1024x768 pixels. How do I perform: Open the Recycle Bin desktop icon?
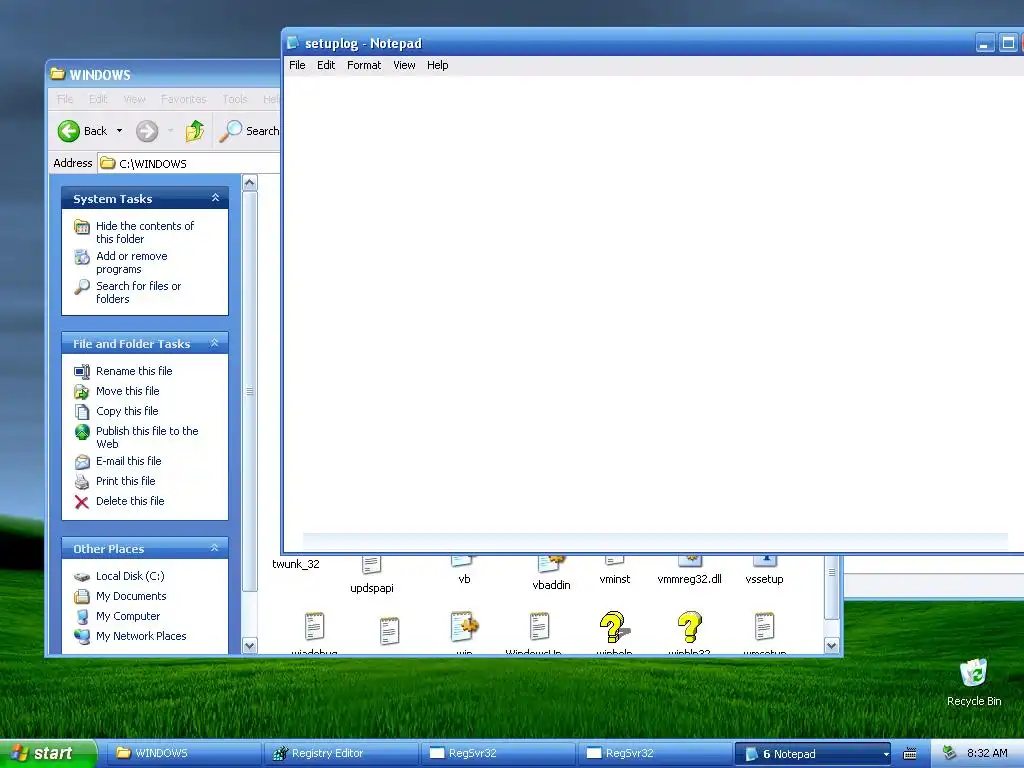[x=974, y=682]
